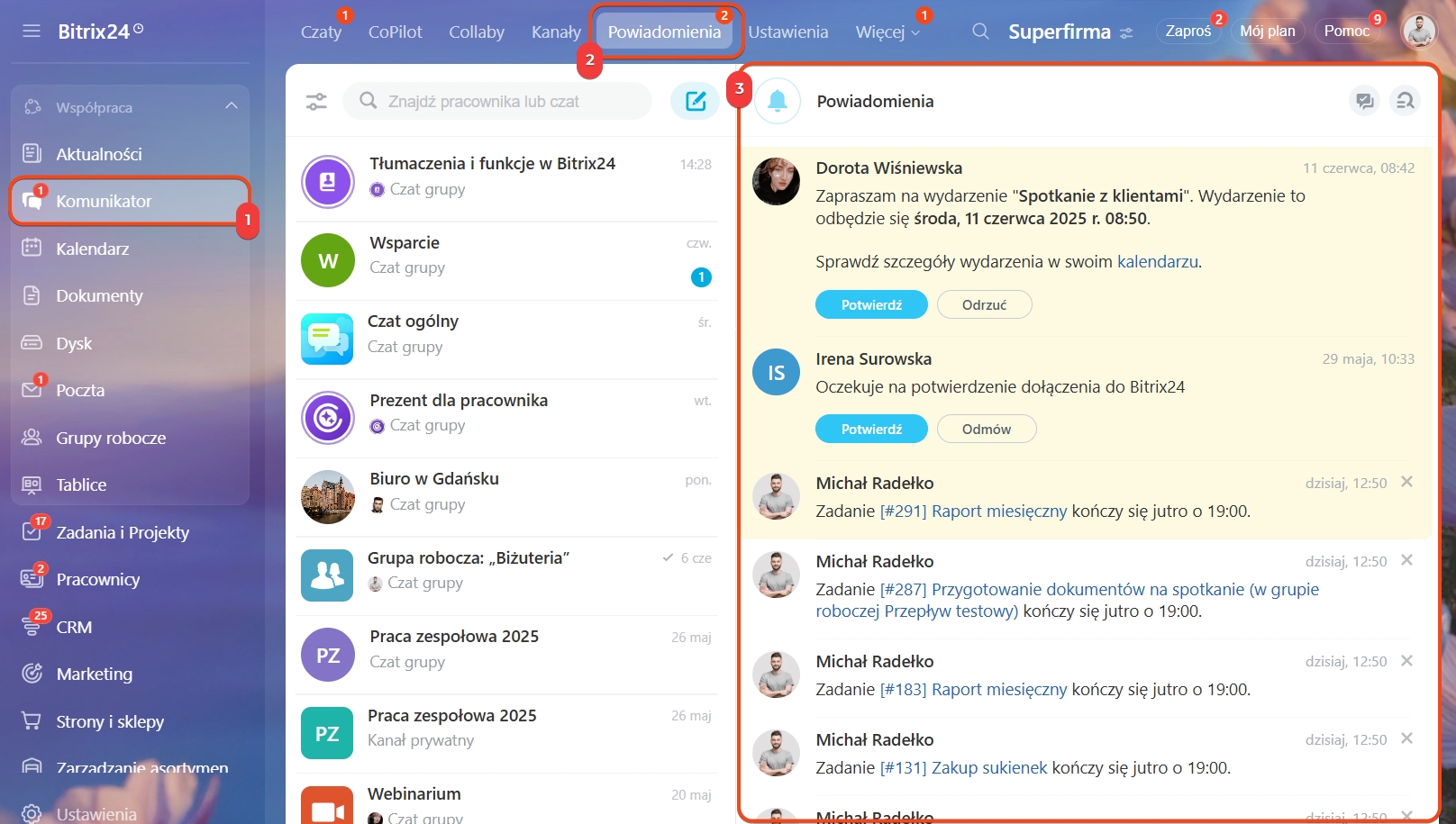The width and height of the screenshot is (1456, 824).
Task: Click the Zaproś button
Action: click(1188, 31)
